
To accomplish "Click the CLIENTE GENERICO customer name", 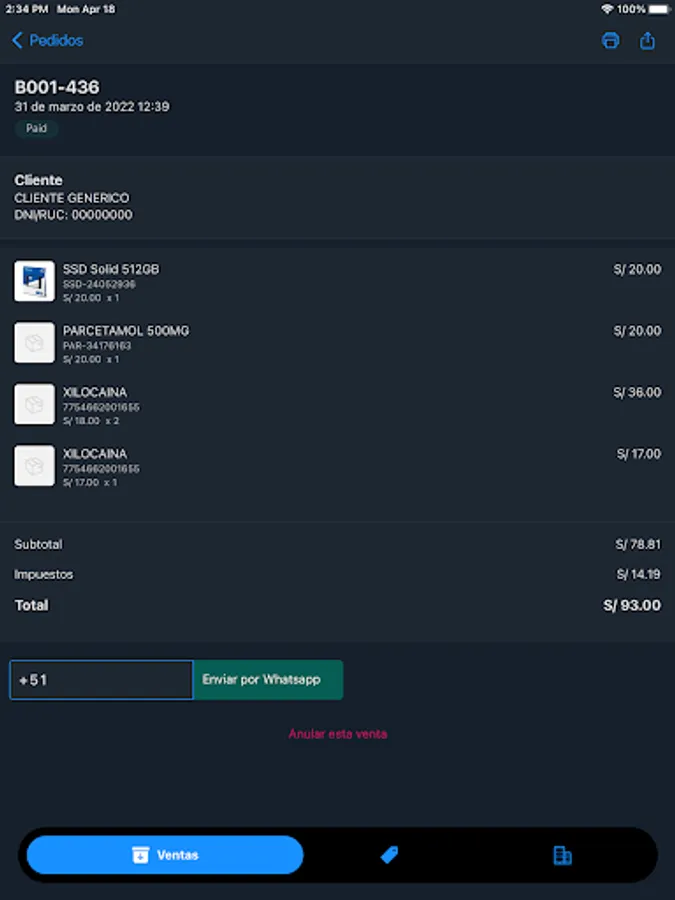I will [71, 199].
